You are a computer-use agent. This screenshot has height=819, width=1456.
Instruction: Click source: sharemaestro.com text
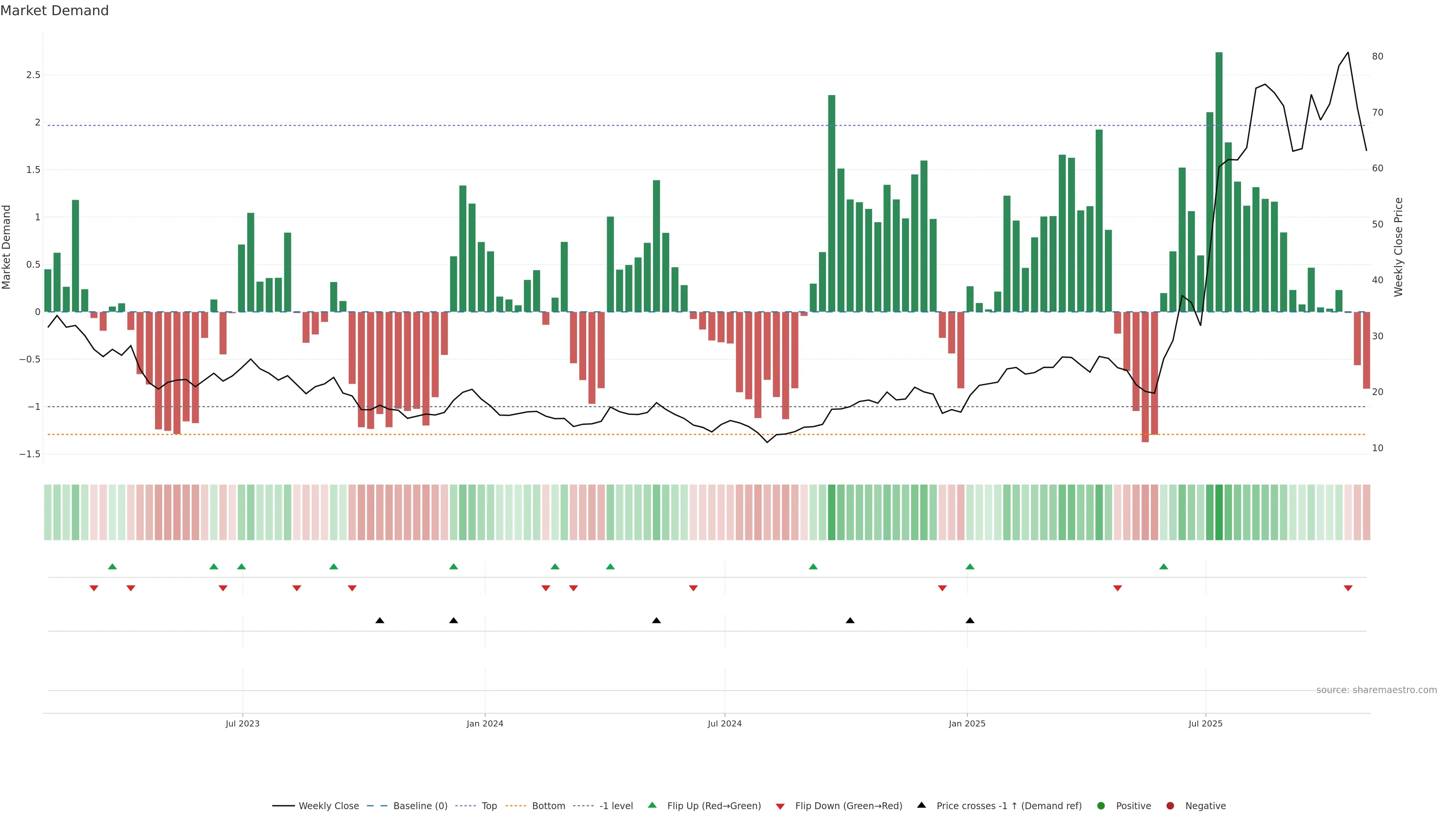tap(1376, 690)
